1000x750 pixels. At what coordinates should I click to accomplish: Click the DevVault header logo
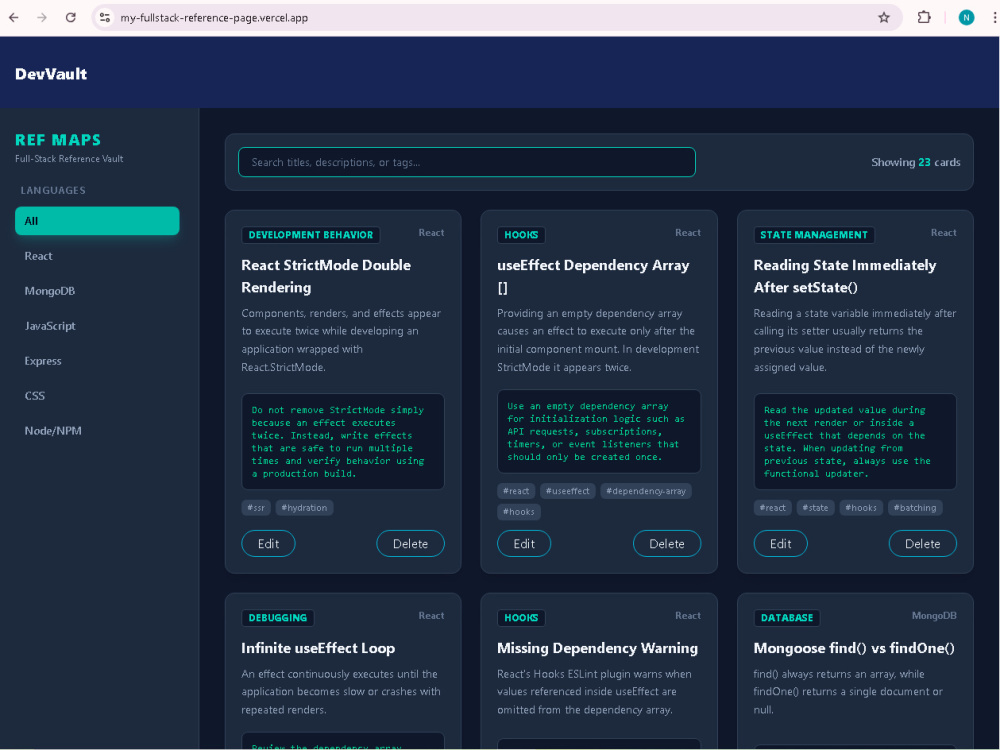click(51, 74)
